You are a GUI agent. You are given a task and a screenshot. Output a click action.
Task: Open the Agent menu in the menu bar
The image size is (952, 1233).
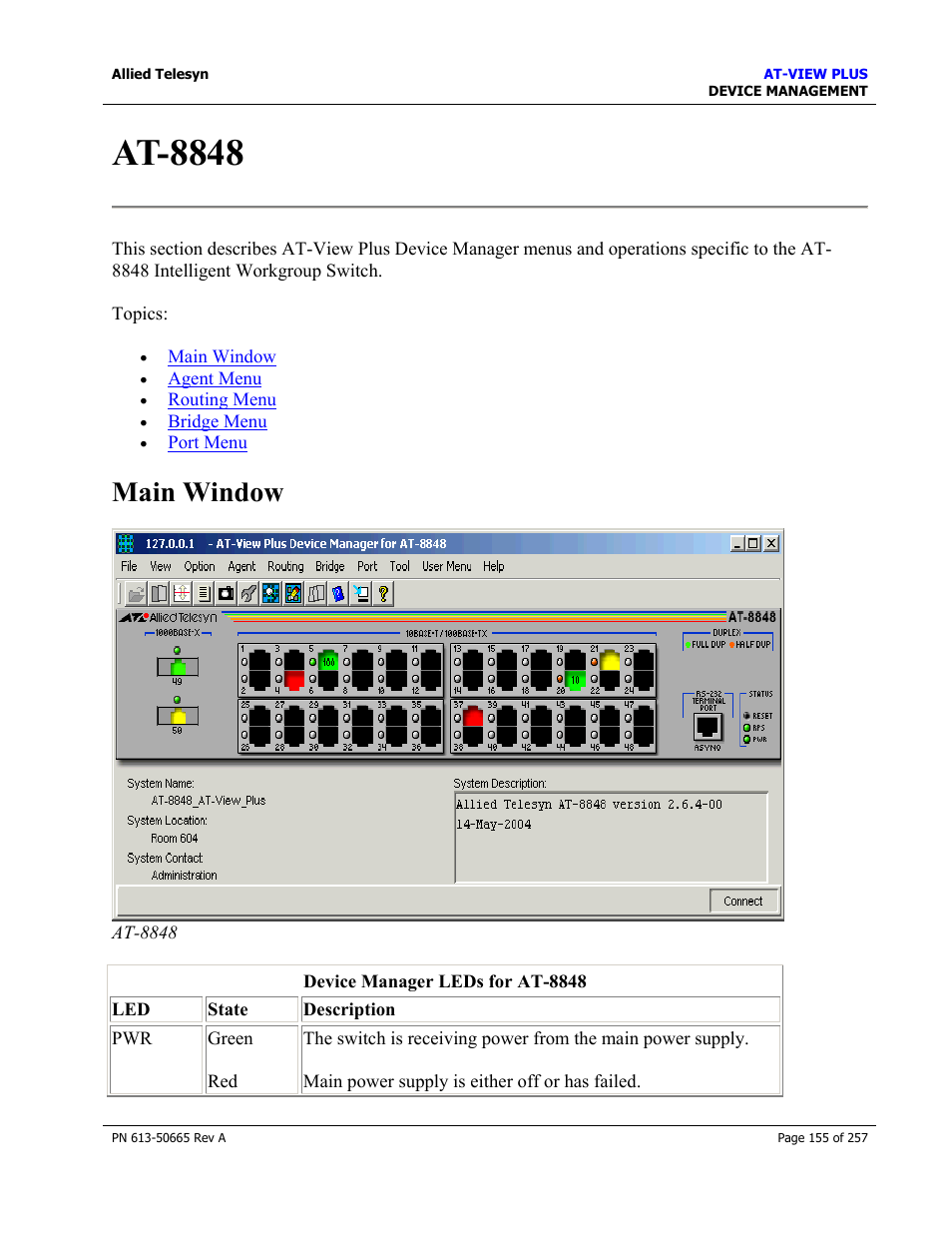pos(241,566)
